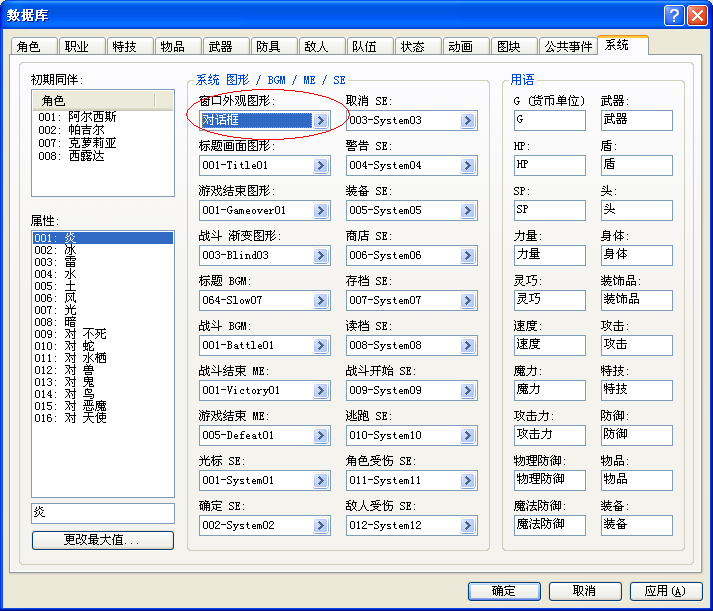Open picker arrow for 001-Battle01 BGM
The height and width of the screenshot is (611, 713).
pyautogui.click(x=321, y=345)
